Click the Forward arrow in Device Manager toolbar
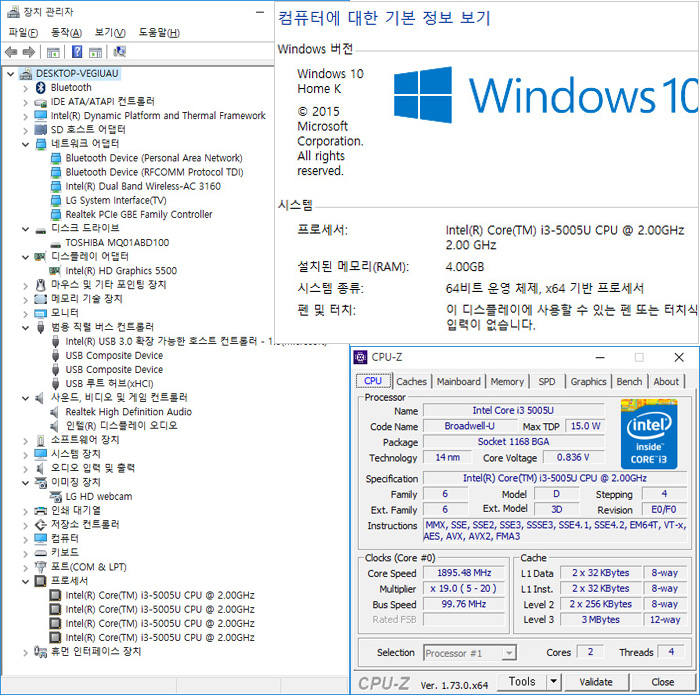Image resolution: width=700 pixels, height=697 pixels. point(29,52)
